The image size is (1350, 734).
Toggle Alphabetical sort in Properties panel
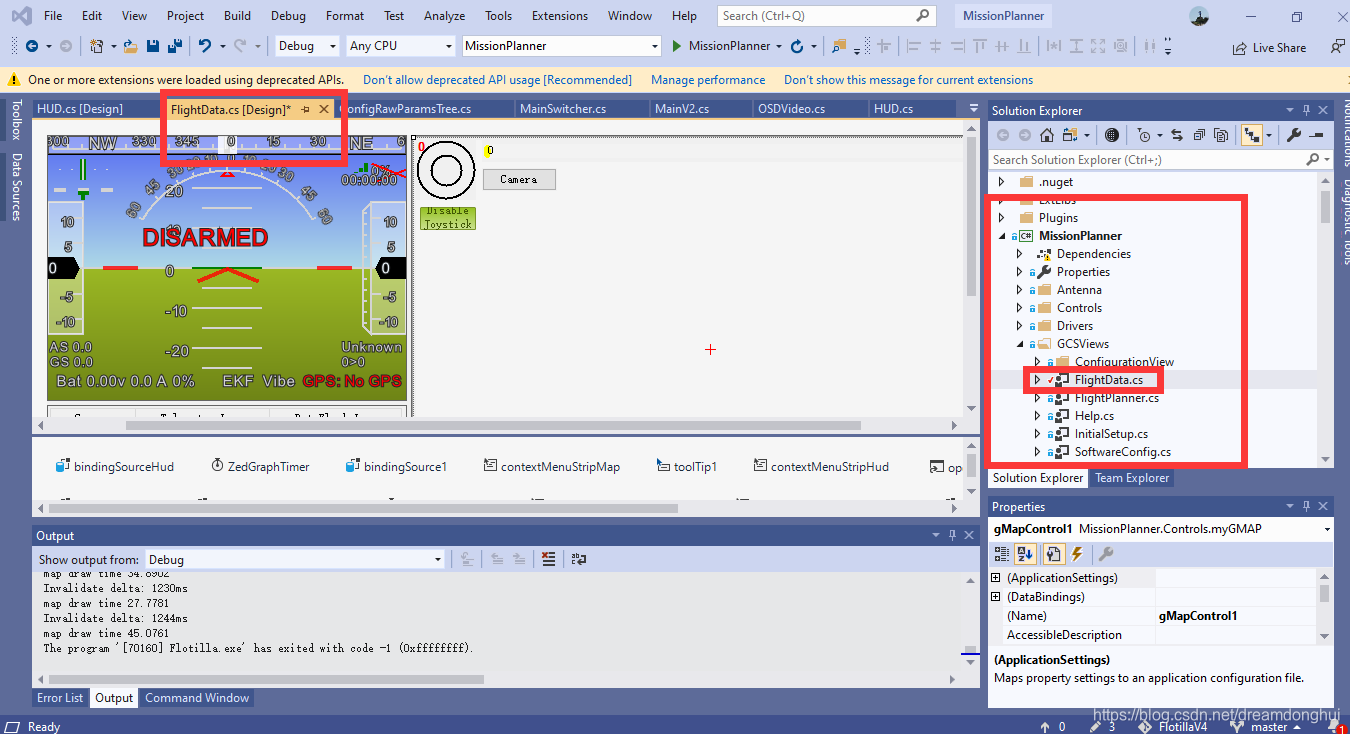tap(1026, 553)
